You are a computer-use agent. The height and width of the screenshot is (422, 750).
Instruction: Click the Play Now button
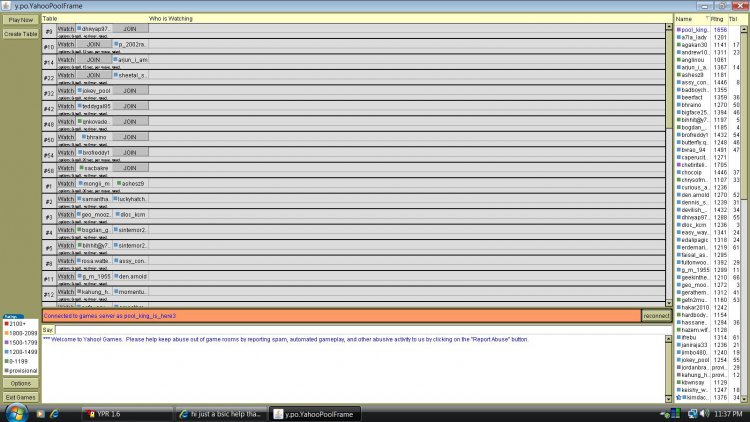(21, 20)
